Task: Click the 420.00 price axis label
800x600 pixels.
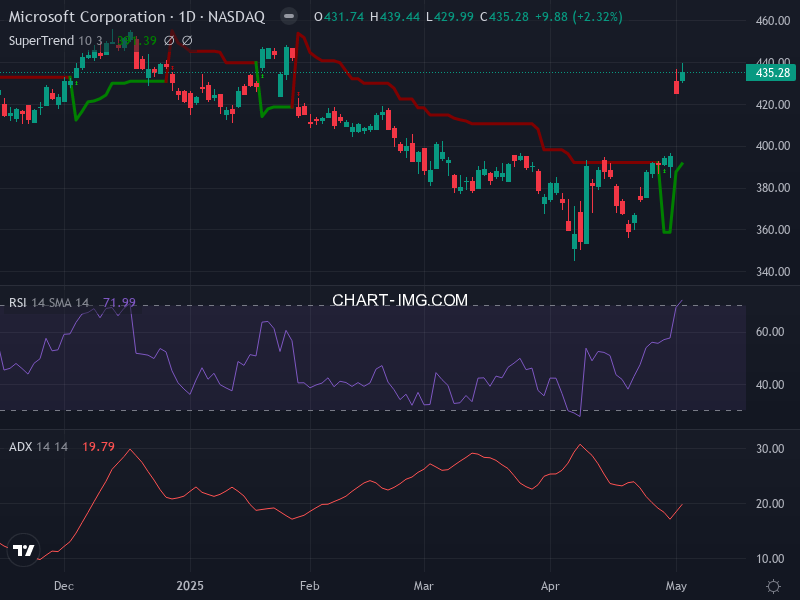Action: (x=773, y=105)
